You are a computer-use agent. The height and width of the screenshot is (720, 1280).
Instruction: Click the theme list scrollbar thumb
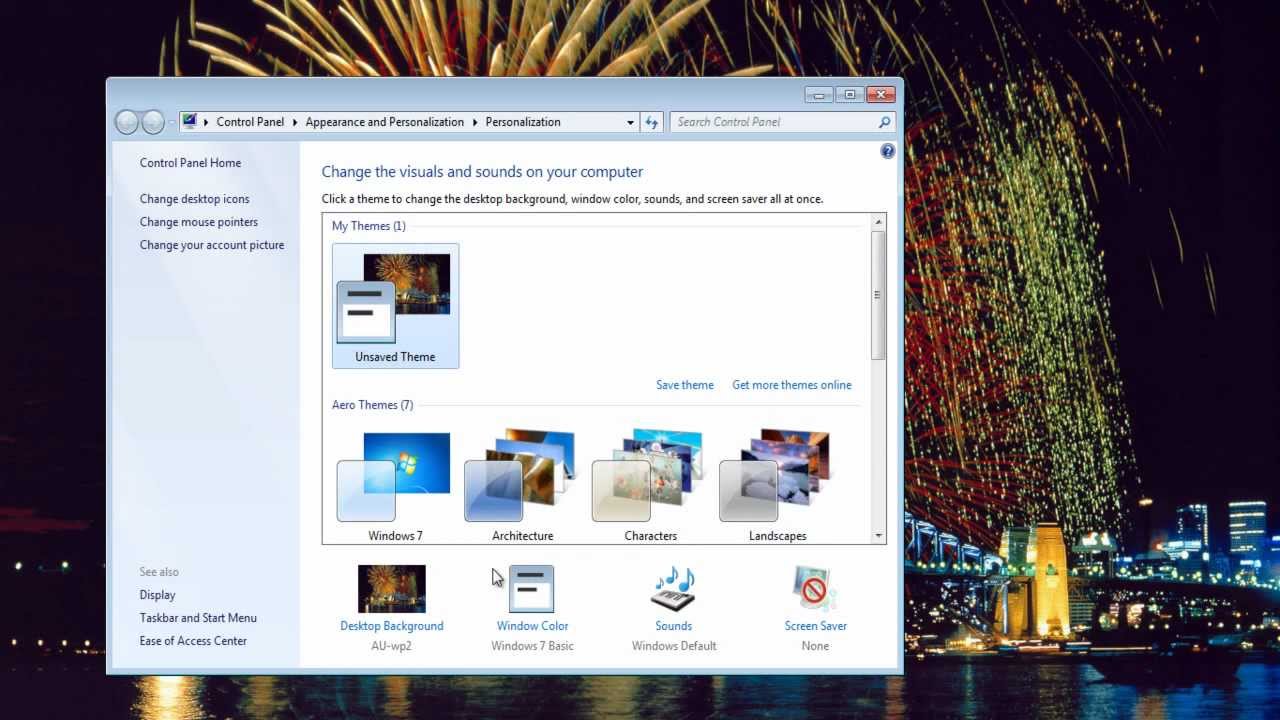pyautogui.click(x=879, y=295)
